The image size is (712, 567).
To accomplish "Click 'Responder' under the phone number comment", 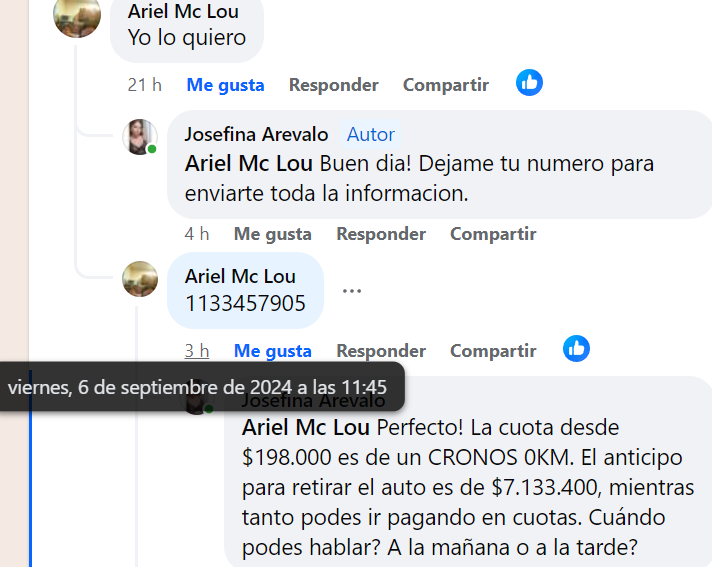I will (381, 351).
